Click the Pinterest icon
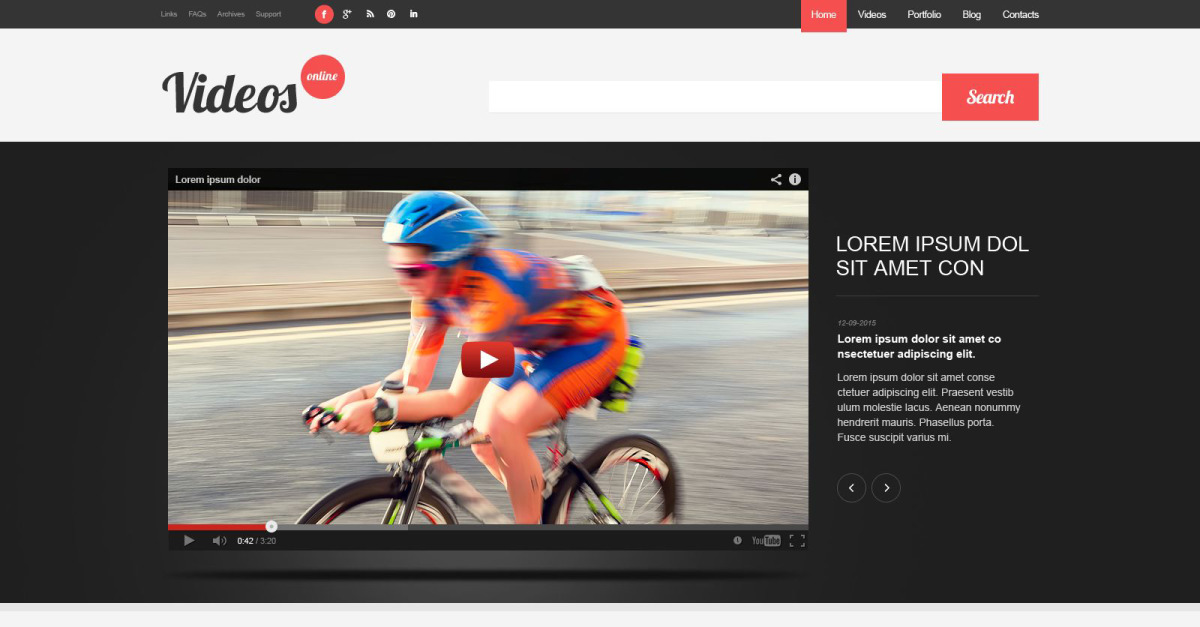Image resolution: width=1200 pixels, height=627 pixels. [x=391, y=14]
